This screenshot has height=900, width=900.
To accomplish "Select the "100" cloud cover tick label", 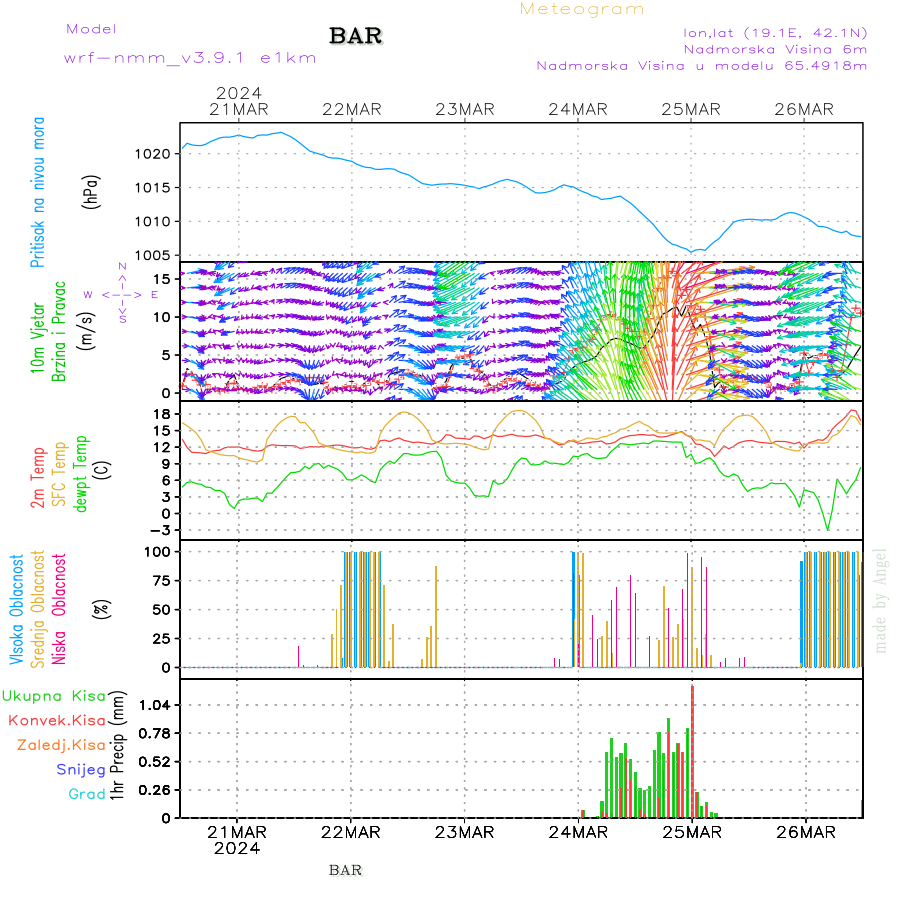I will click(x=157, y=552).
